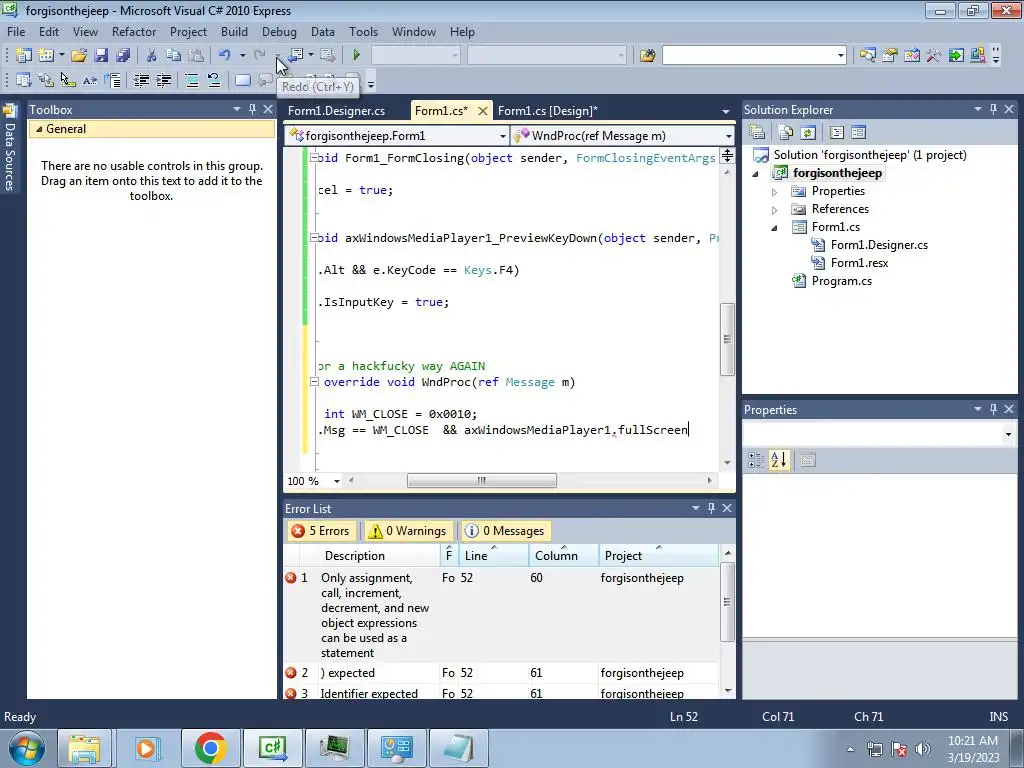The height and width of the screenshot is (768, 1024).
Task: Click the code editor vertical scrollbar thumb
Action: coord(728,340)
